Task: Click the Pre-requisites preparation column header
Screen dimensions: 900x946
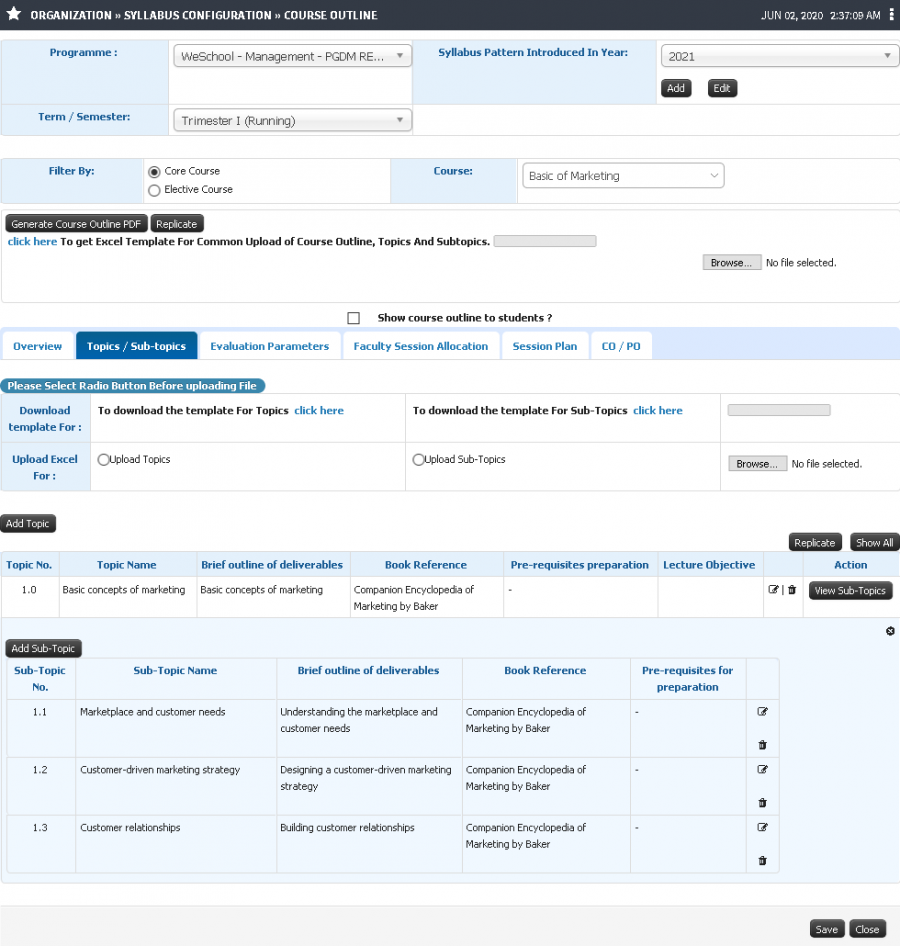Action: click(x=580, y=565)
